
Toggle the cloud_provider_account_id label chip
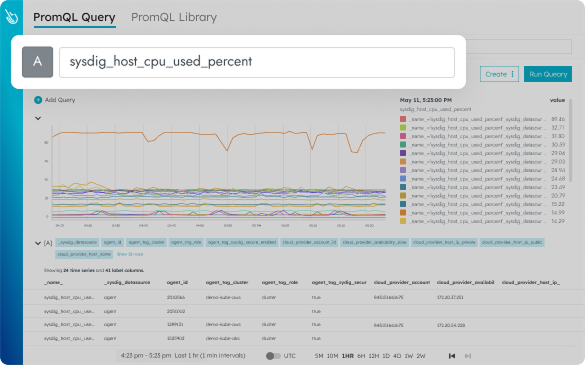click(309, 243)
